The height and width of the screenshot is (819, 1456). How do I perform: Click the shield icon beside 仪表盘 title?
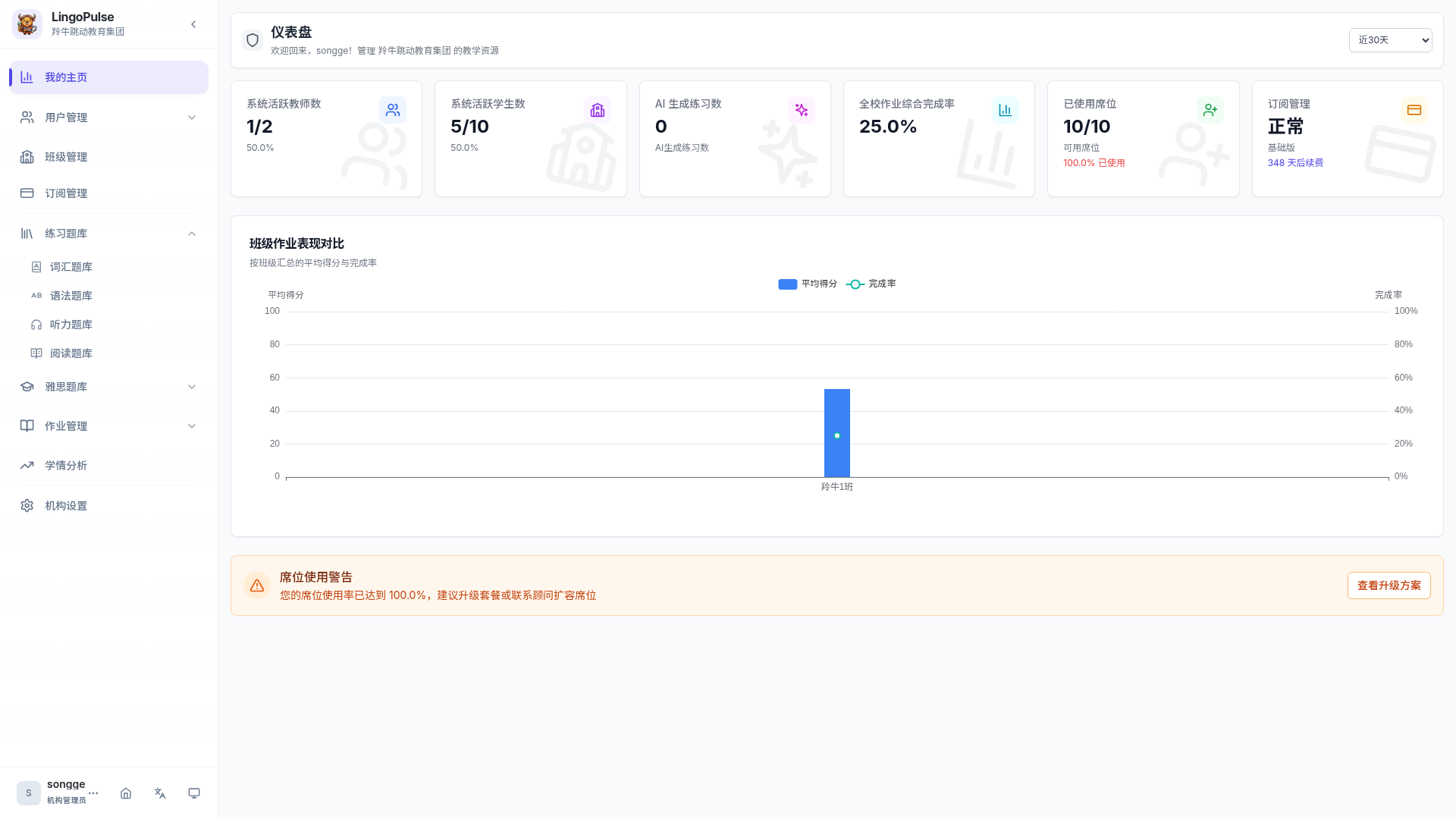coord(253,40)
